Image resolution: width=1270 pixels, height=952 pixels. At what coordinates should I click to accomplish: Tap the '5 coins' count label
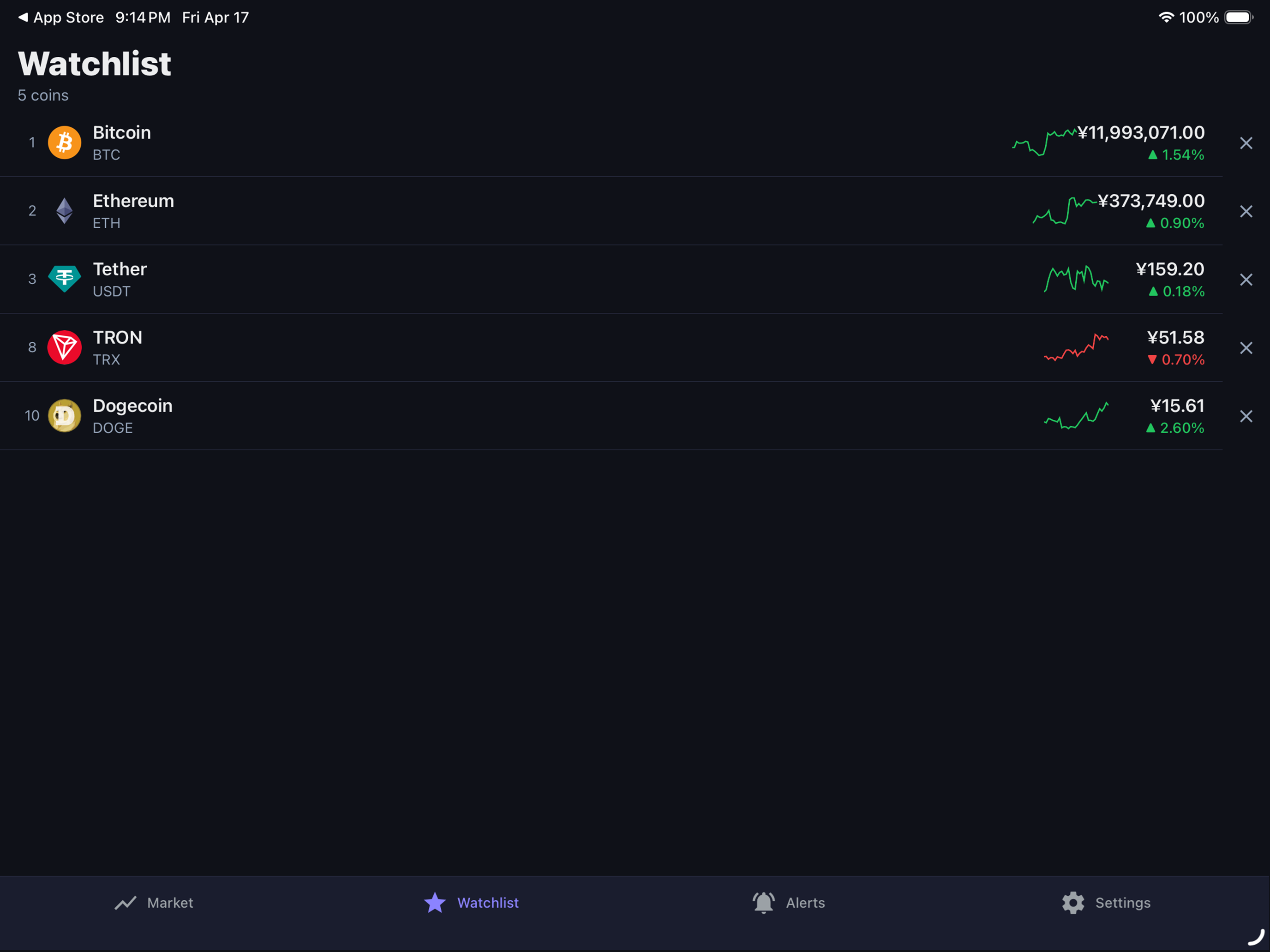pyautogui.click(x=43, y=95)
